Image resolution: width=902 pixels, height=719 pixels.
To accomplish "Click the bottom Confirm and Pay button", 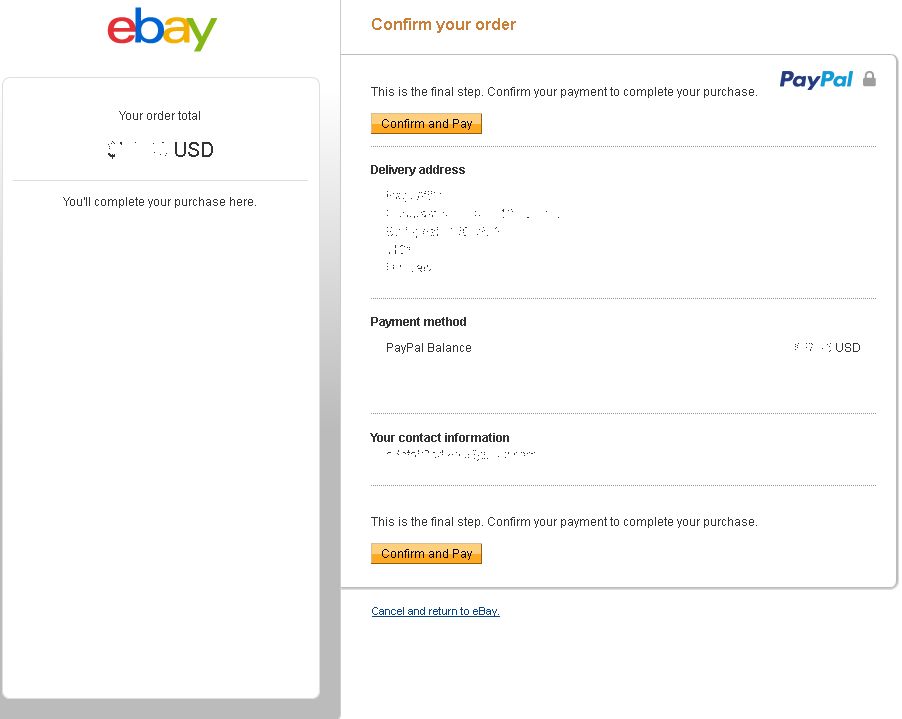I will 426,553.
